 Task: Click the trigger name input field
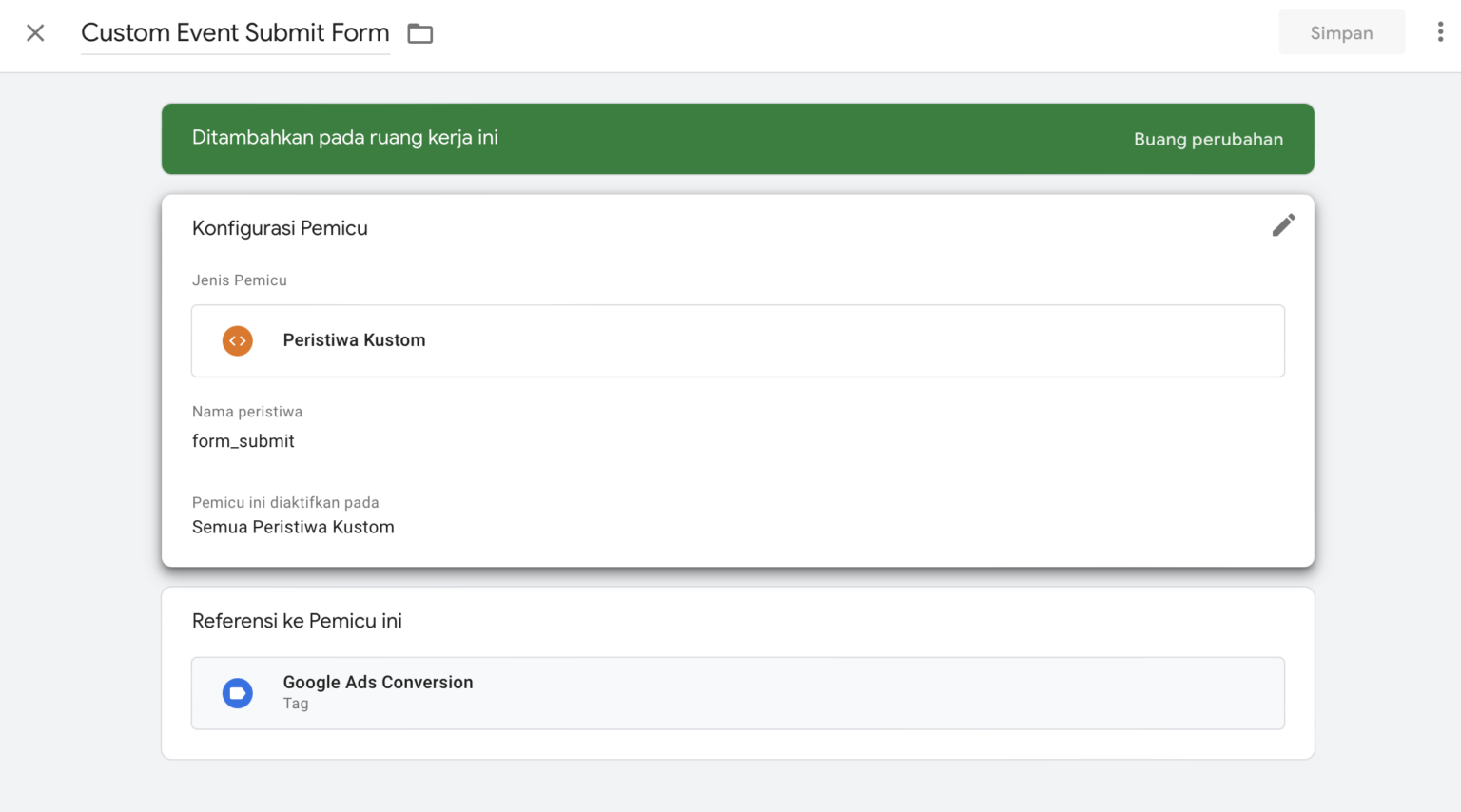(x=235, y=32)
